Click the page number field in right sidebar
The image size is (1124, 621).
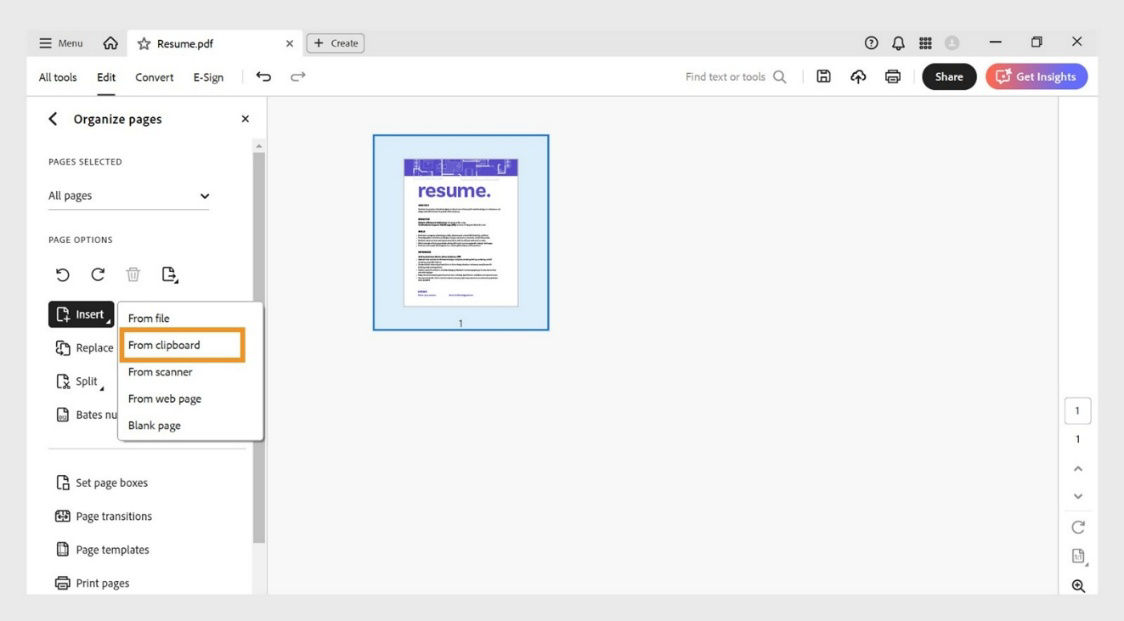(1078, 410)
